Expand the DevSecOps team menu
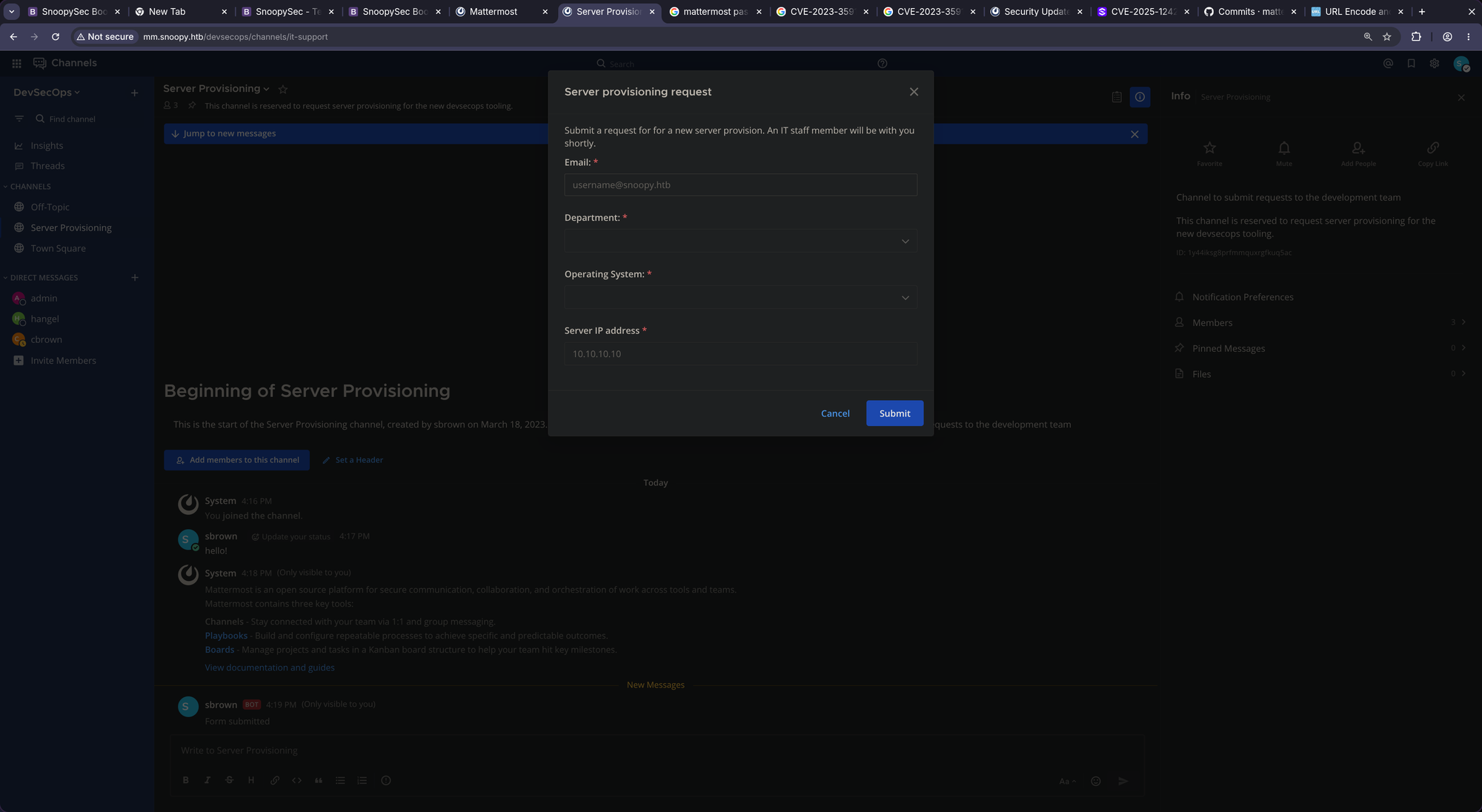 click(x=47, y=93)
